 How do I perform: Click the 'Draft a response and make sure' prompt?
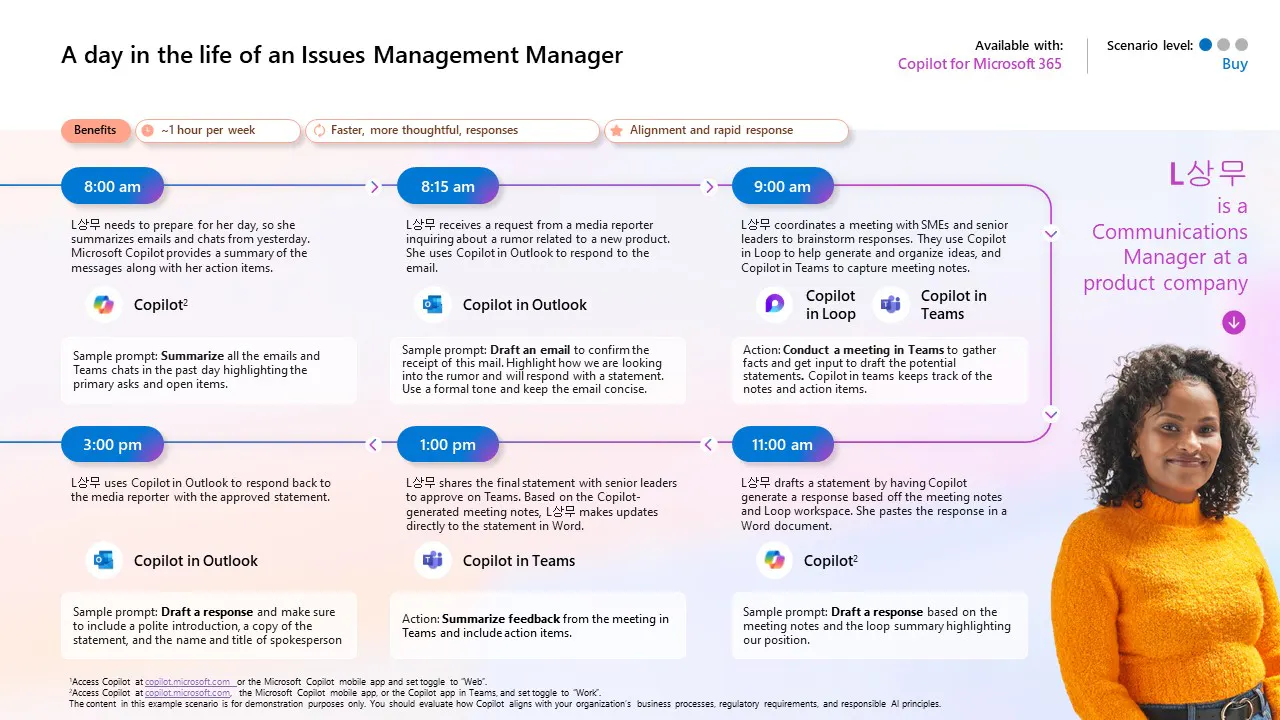click(x=209, y=626)
